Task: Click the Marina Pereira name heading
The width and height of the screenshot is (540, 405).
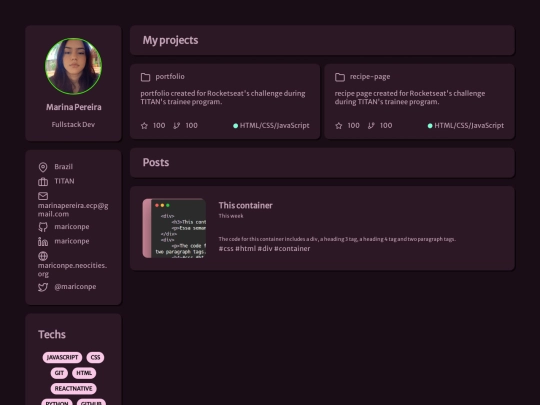Action: pos(74,107)
